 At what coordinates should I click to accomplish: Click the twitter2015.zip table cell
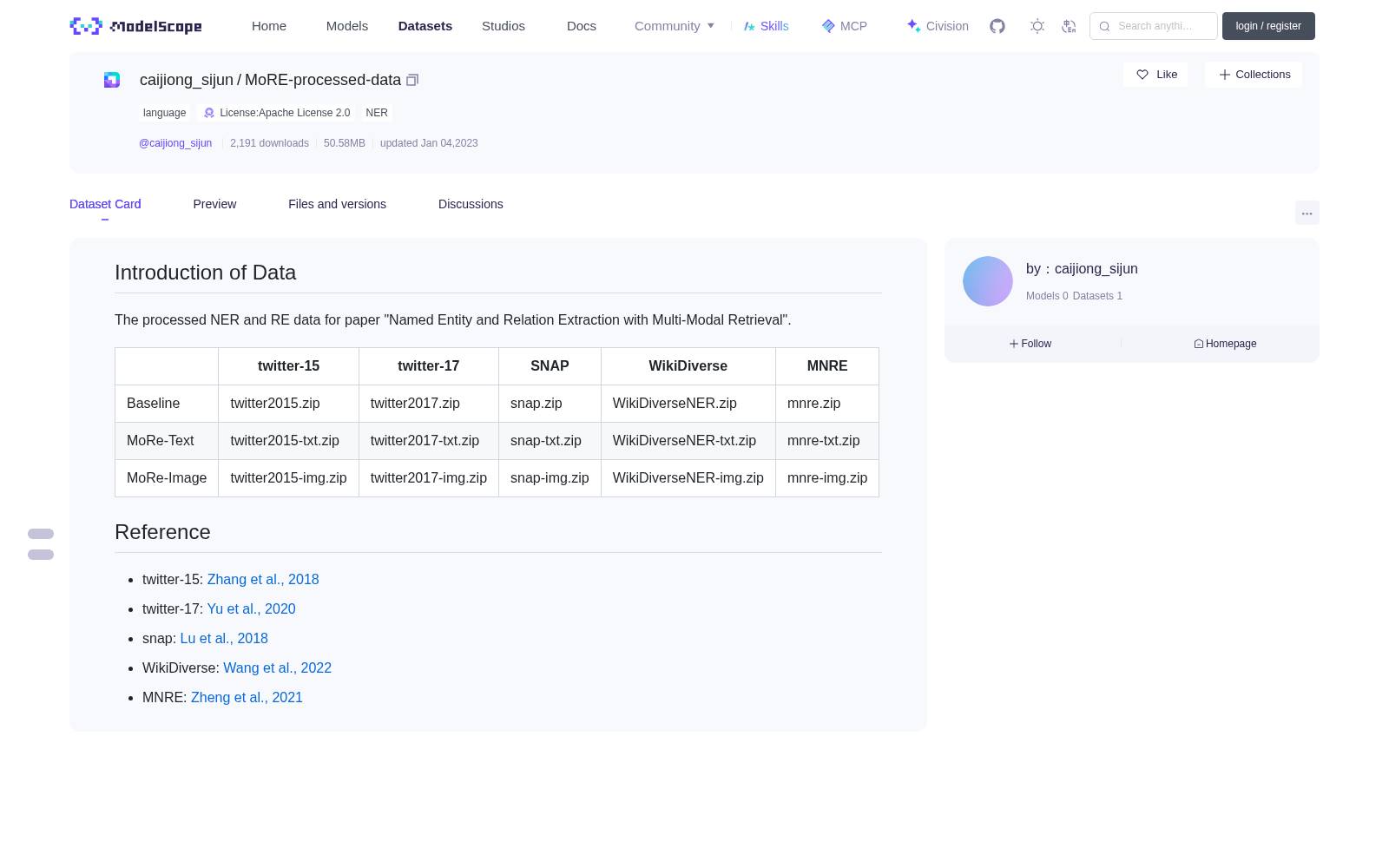pyautogui.click(x=288, y=404)
